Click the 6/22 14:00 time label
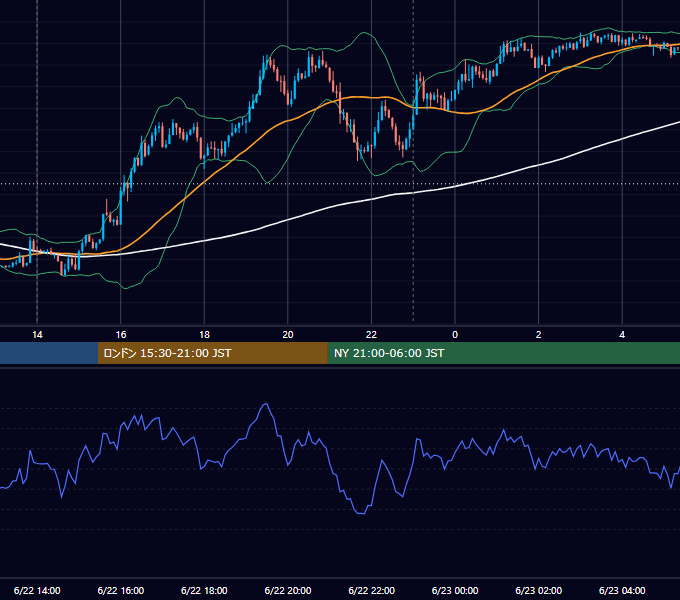This screenshot has width=680, height=600. tap(37, 590)
